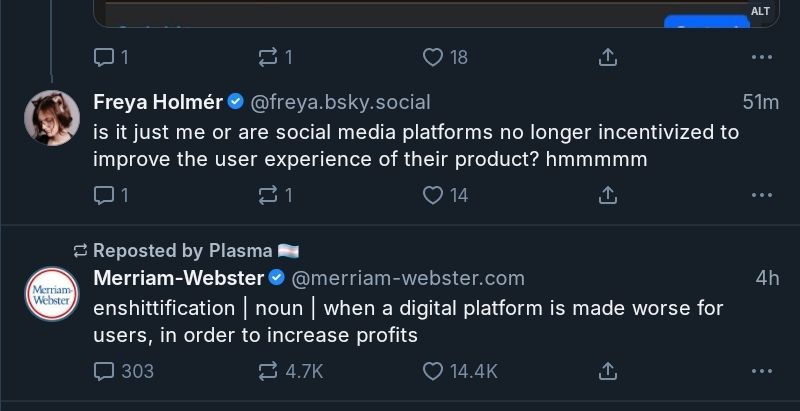Like the Merriam-Webster post

click(433, 371)
